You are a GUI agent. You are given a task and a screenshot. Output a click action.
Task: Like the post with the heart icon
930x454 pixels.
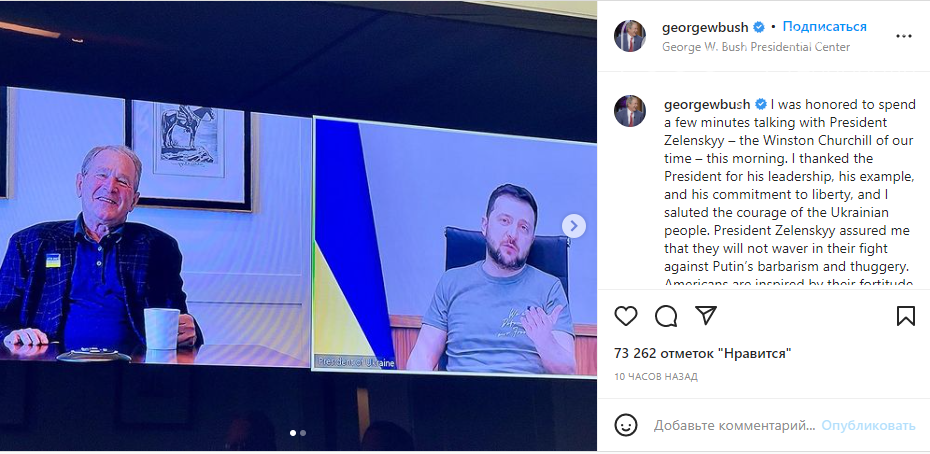(626, 316)
